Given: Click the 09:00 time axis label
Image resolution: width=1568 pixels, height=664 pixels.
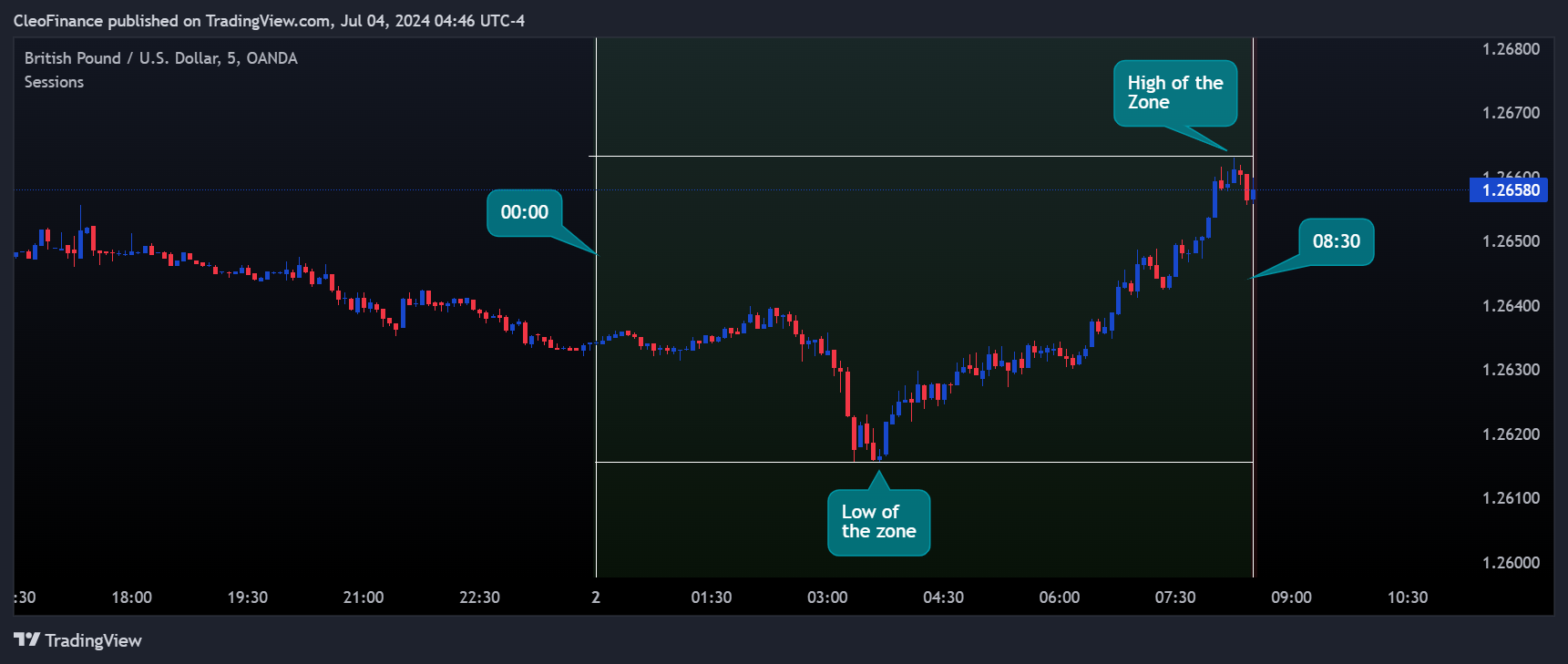Looking at the screenshot, I should [1291, 598].
